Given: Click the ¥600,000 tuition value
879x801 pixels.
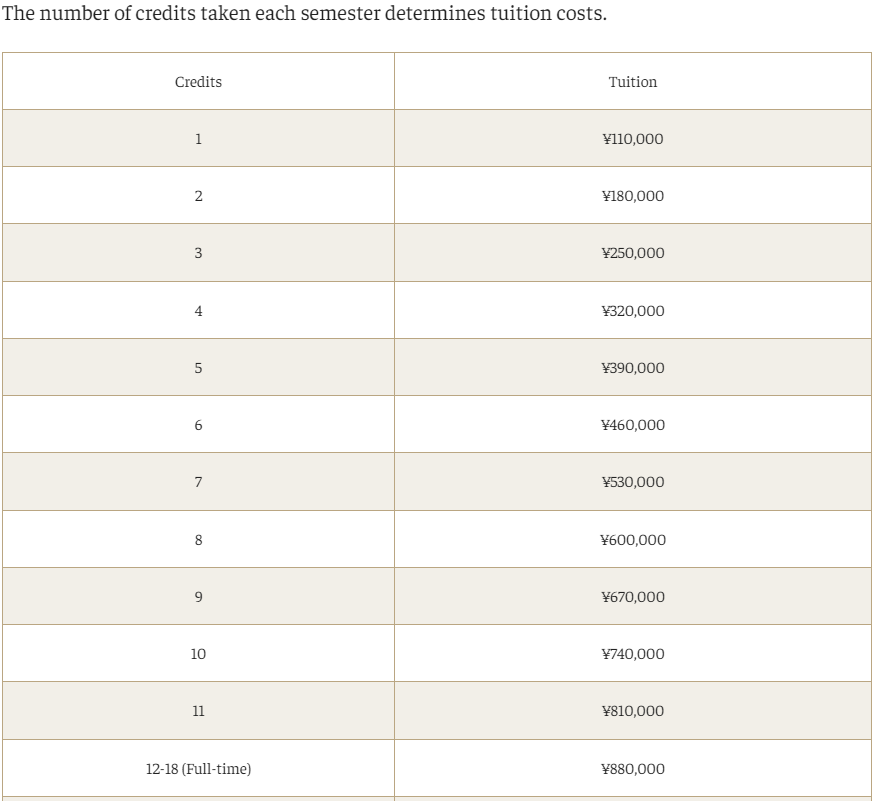Looking at the screenshot, I should (633, 540).
